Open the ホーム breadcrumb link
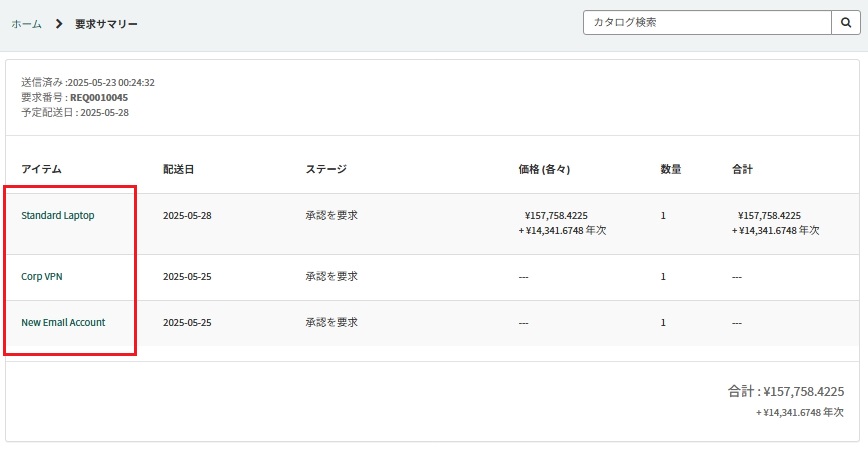The height and width of the screenshot is (454, 868). [27, 24]
